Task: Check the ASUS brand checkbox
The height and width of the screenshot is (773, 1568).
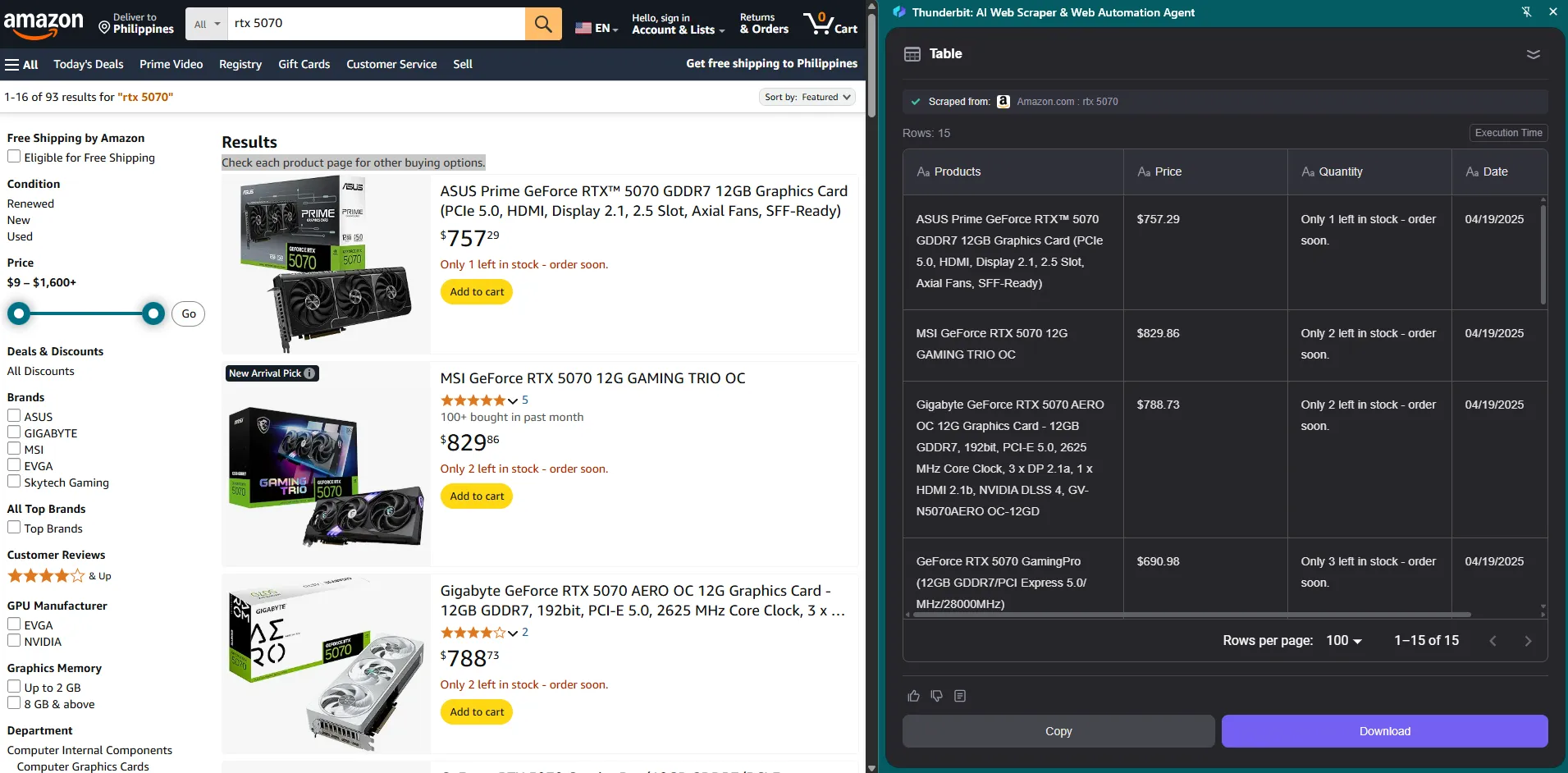Action: click(14, 415)
